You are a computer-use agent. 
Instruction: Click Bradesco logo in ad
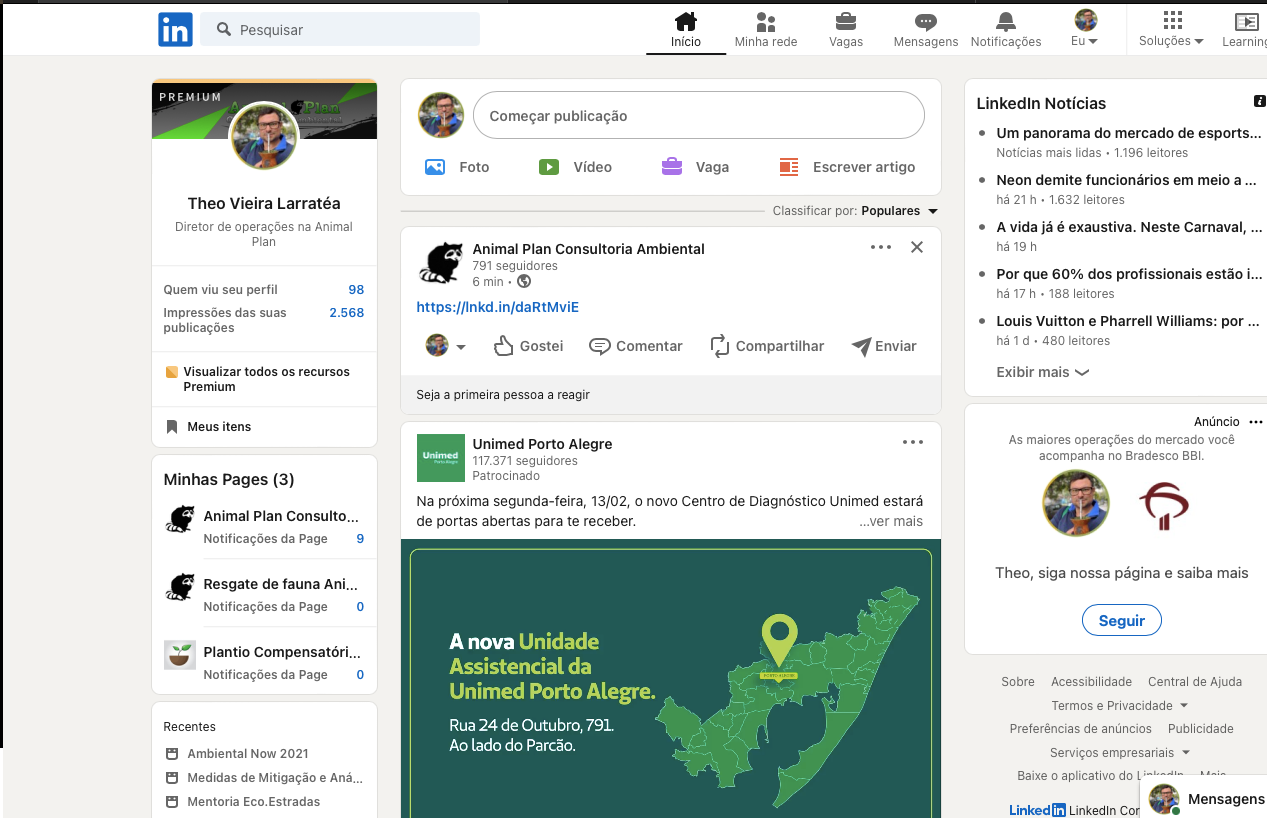point(1163,505)
